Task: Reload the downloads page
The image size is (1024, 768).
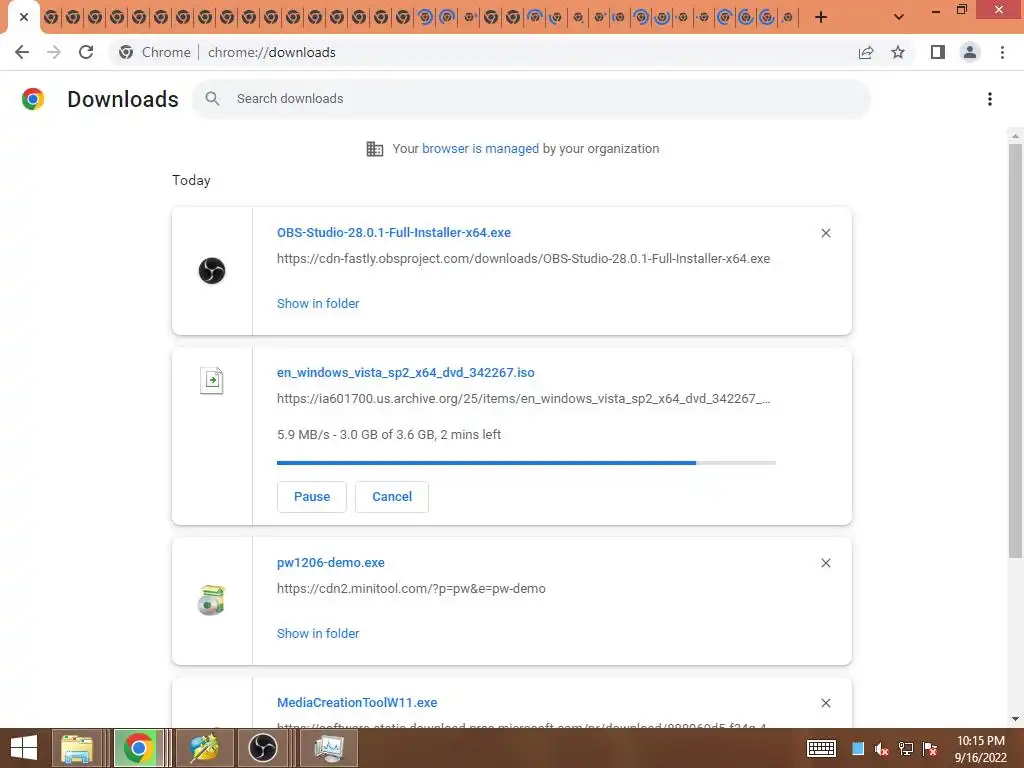Action: pyautogui.click(x=86, y=52)
